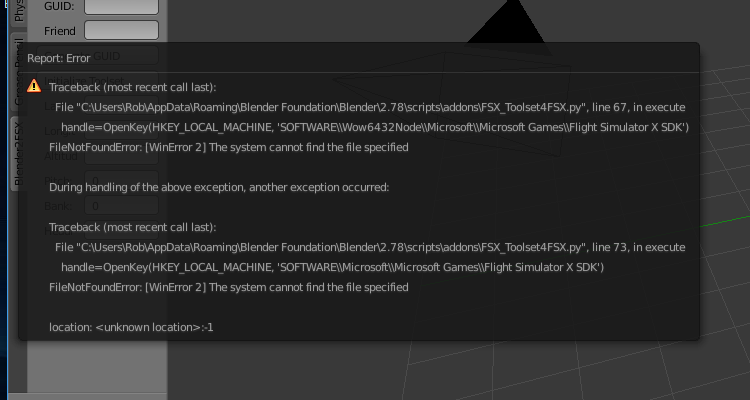Image resolution: width=750 pixels, height=400 pixels.
Task: Click the "location: <unknown location>" line
Action: [131, 327]
